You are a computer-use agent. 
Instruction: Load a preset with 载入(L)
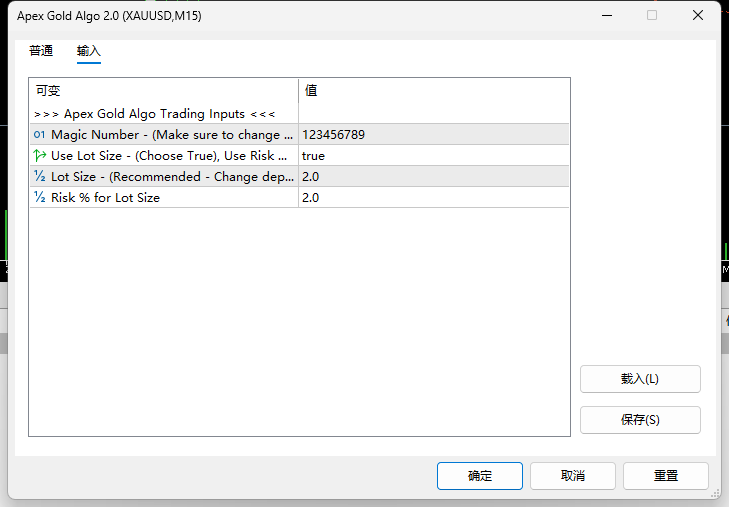pyautogui.click(x=640, y=379)
